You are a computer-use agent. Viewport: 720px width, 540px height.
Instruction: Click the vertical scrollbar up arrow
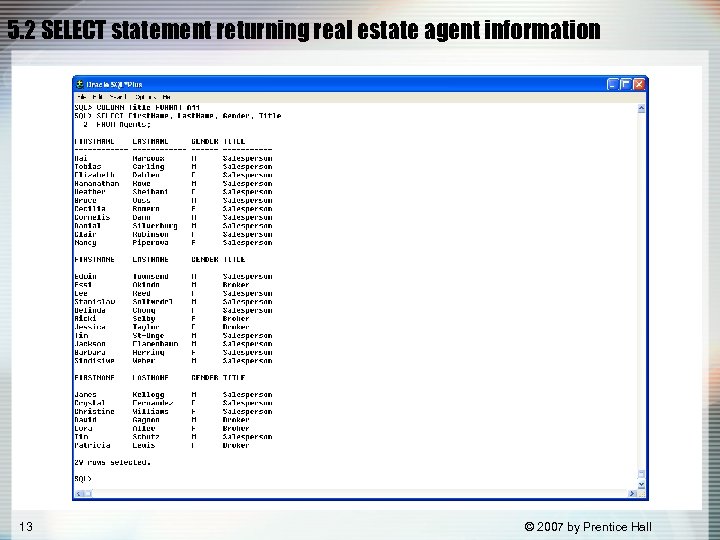coord(641,108)
